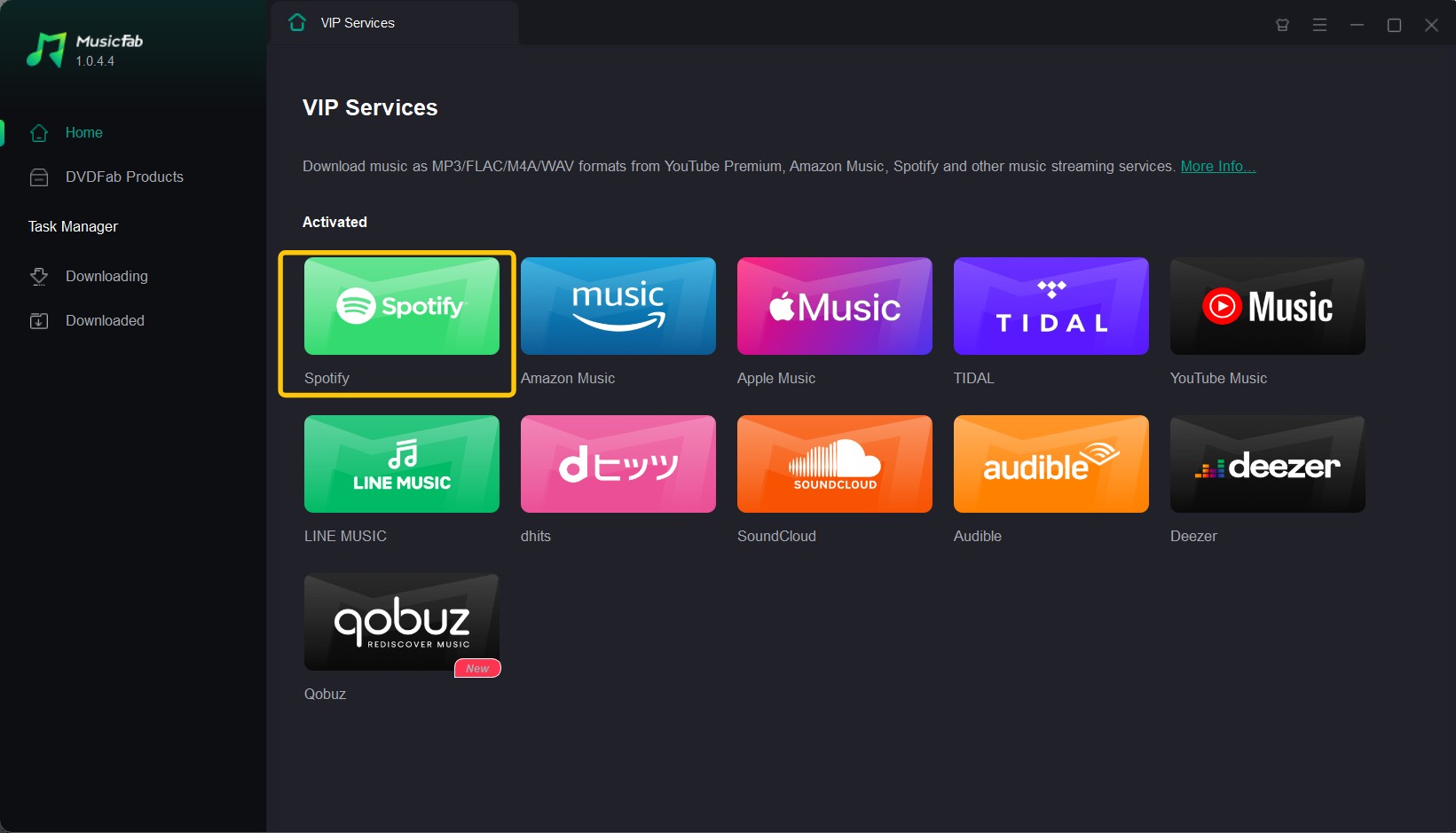This screenshot has width=1456, height=833.
Task: Click the TIDAL label text
Action: click(974, 378)
